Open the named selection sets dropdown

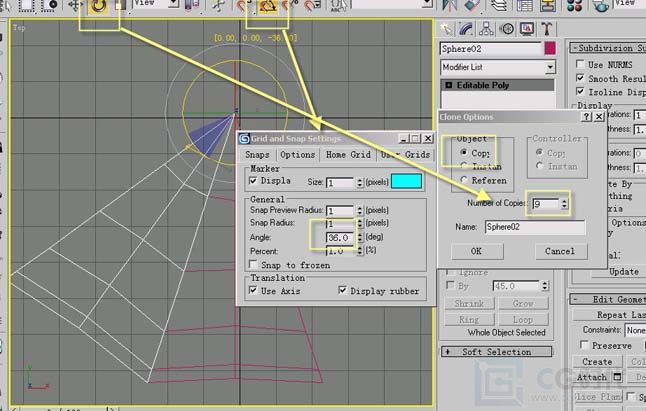pyautogui.click(x=427, y=3)
